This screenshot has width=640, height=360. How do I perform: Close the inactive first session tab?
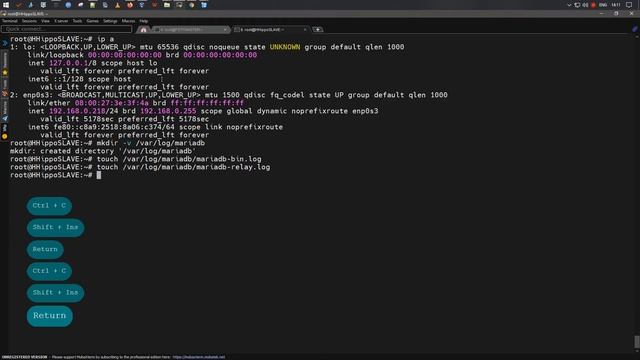pos(225,29)
